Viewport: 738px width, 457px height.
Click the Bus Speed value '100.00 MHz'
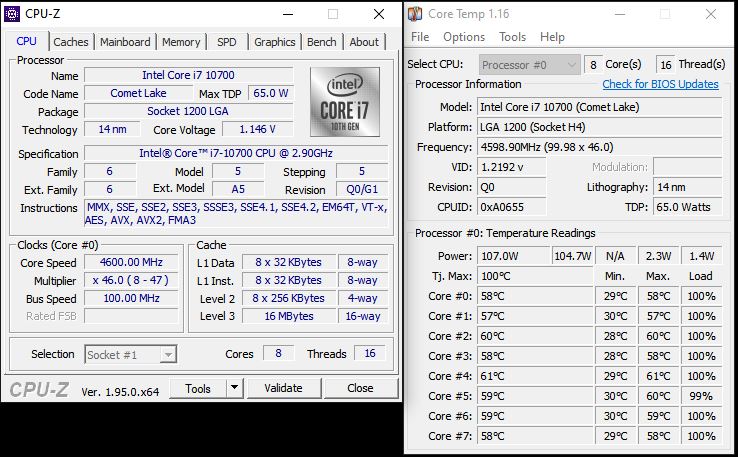click(131, 298)
